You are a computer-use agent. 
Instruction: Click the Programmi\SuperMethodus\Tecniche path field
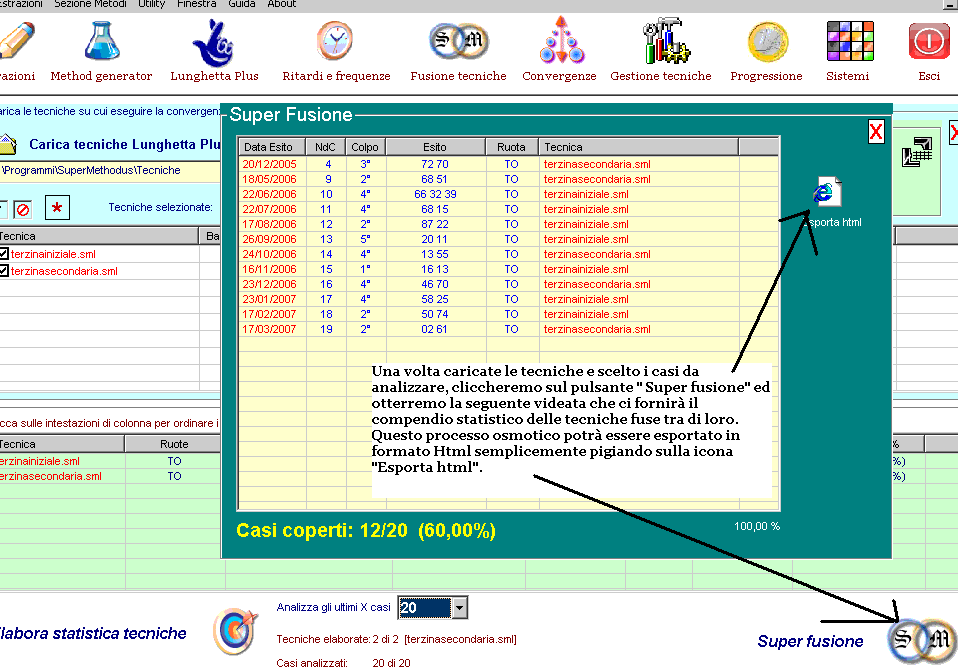(110, 171)
